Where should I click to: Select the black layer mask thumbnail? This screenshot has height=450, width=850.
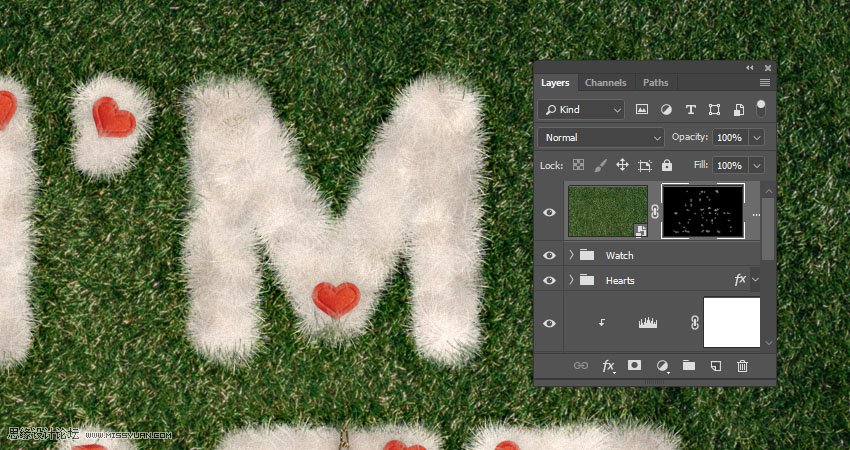tap(703, 211)
